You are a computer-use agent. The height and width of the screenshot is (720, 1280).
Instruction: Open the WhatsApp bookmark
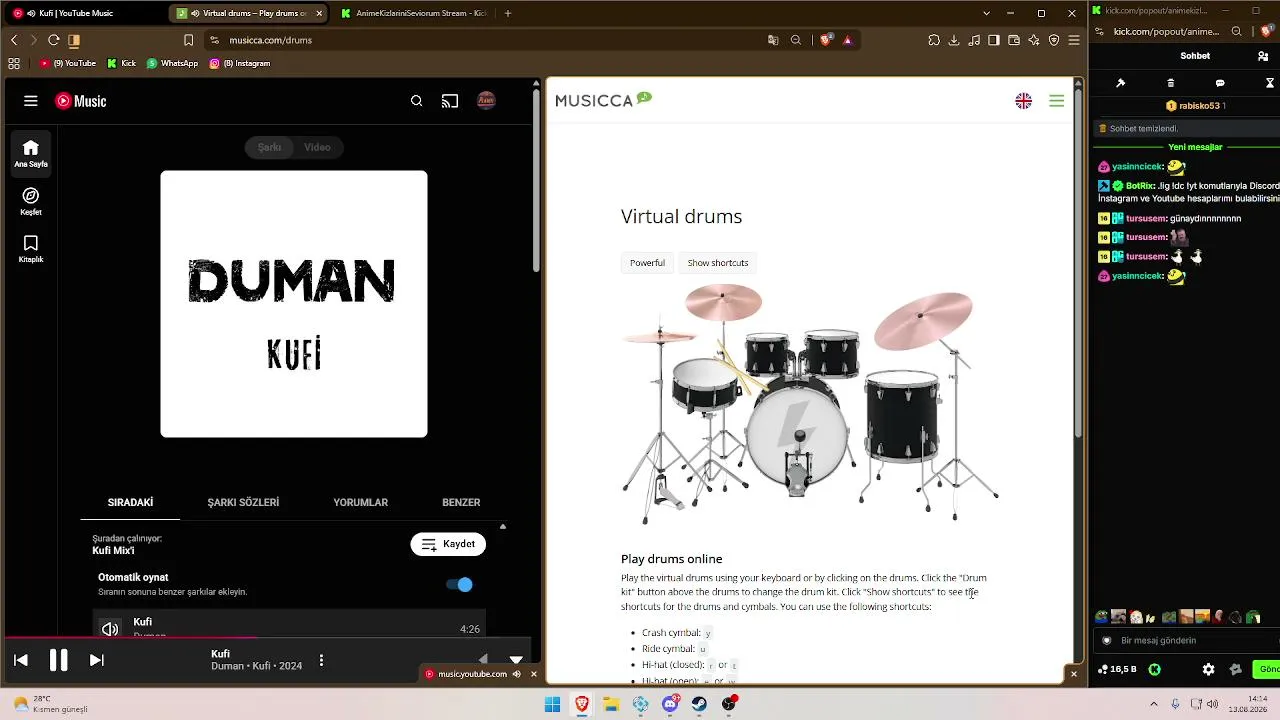point(172,63)
